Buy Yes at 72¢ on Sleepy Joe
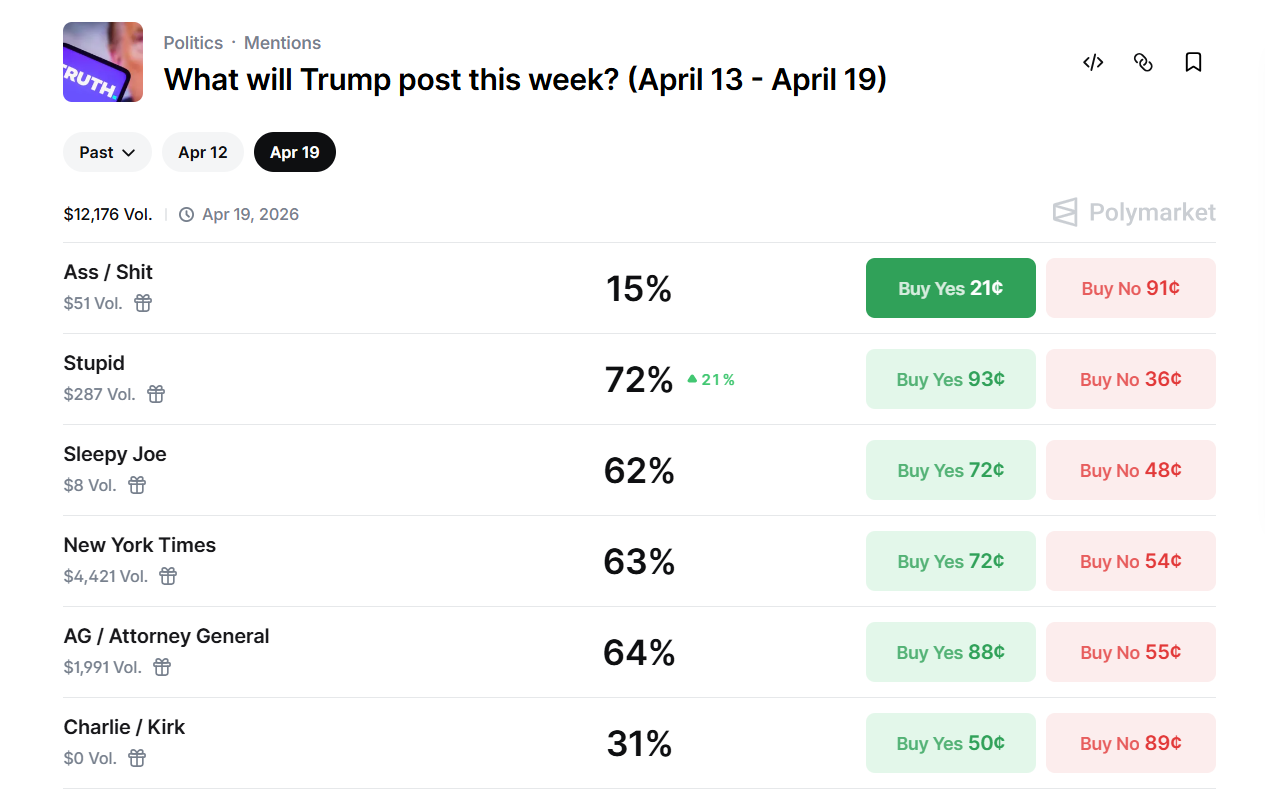The width and height of the screenshot is (1265, 796). pyautogui.click(x=950, y=470)
